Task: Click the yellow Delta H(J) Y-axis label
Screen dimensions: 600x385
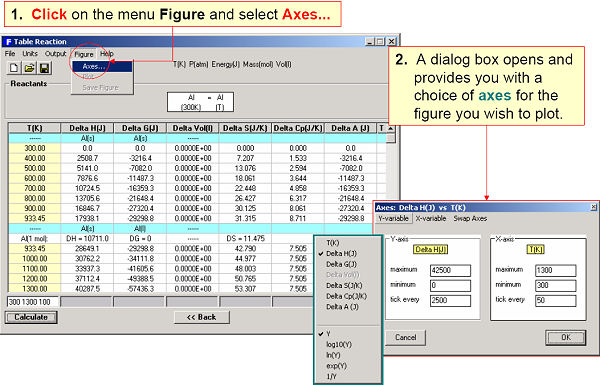Action: [430, 250]
